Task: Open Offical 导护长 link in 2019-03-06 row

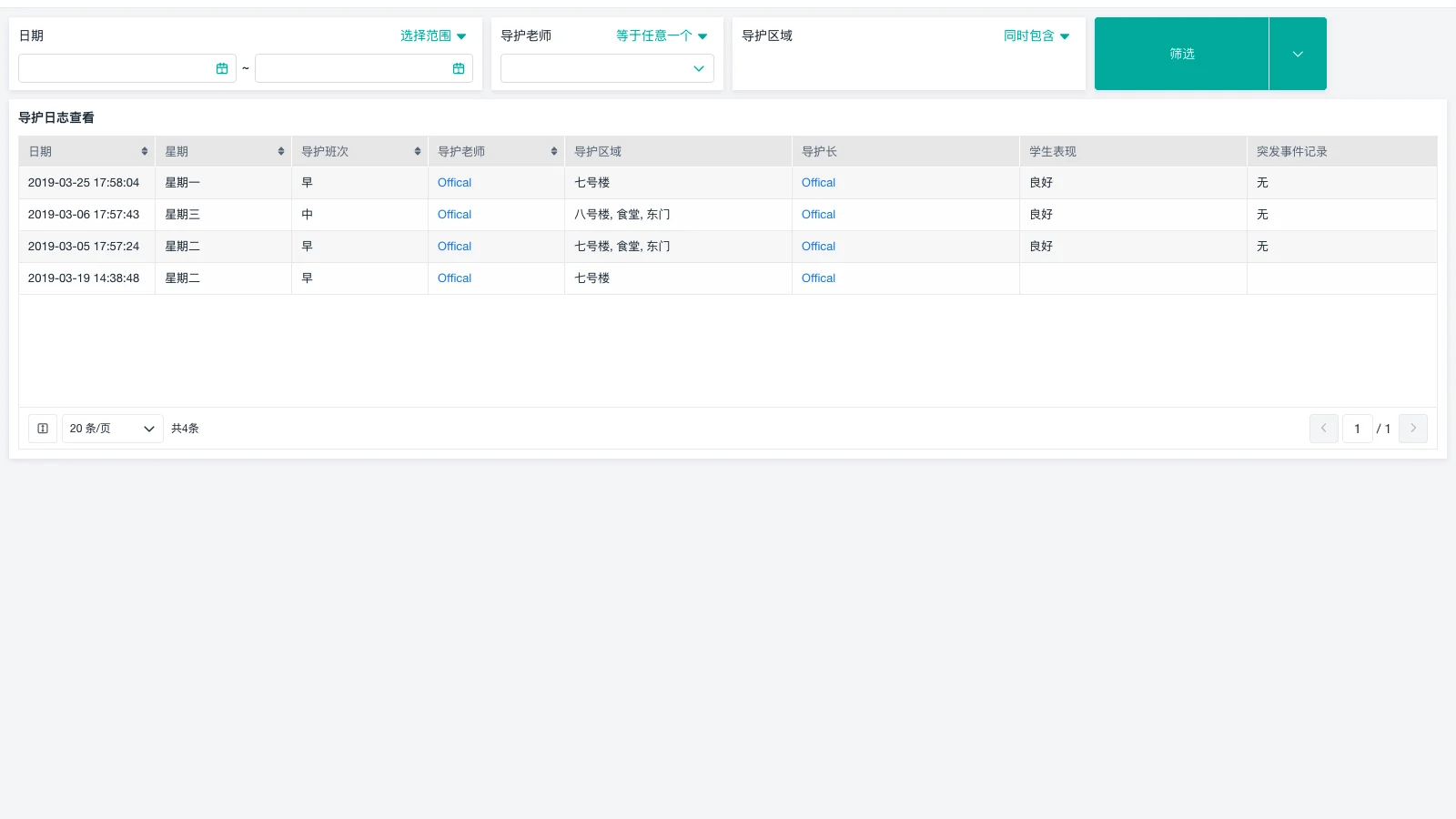Action: [x=818, y=215]
